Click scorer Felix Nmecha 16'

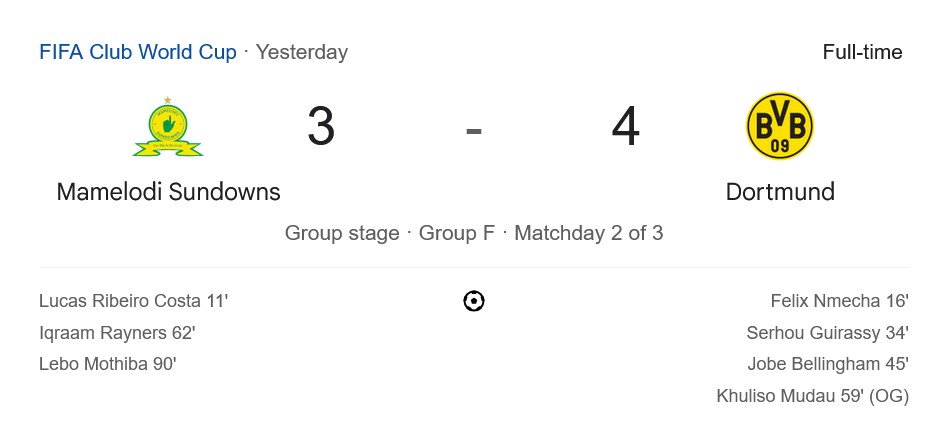coord(839,301)
